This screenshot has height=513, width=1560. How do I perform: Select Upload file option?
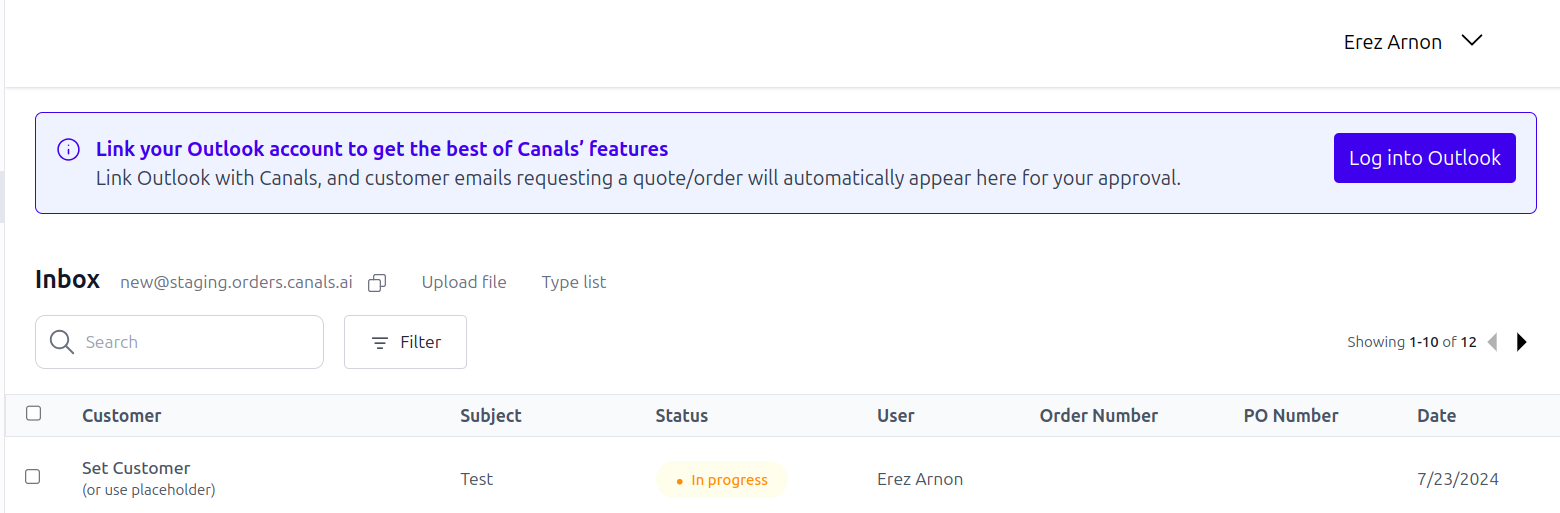coord(464,282)
